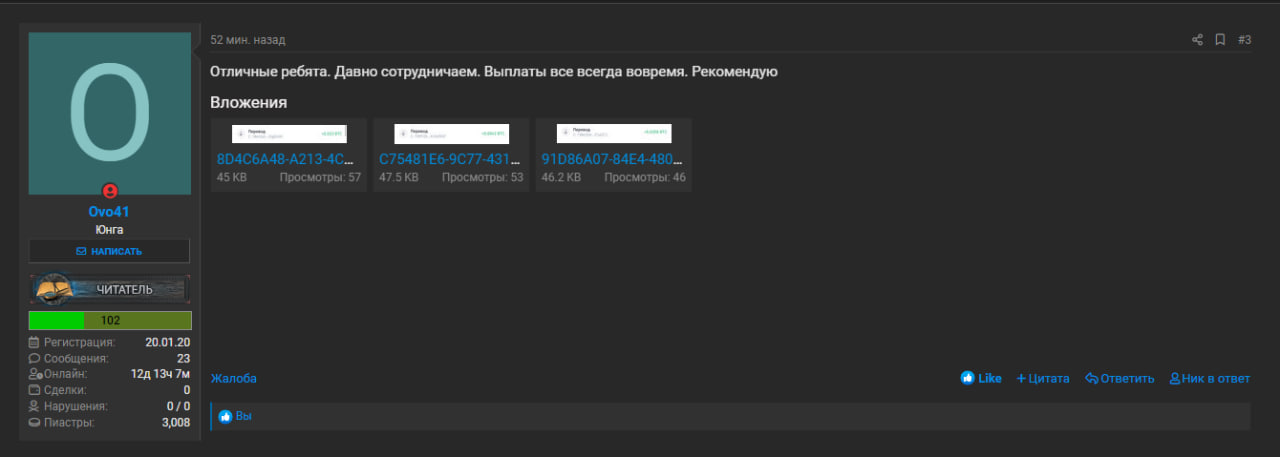Viewport: 1280px width, 457px height.
Task: Like the post by Ovo41
Action: [x=981, y=378]
